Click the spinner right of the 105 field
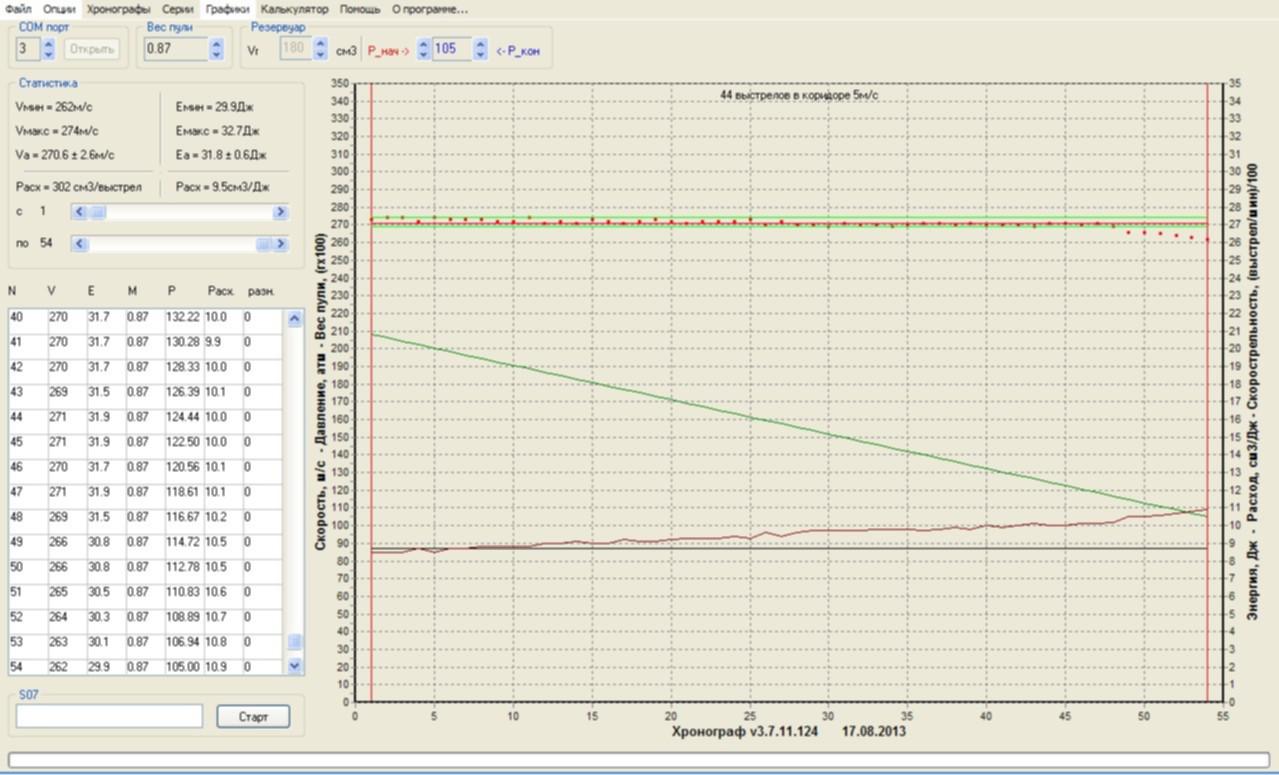The image size is (1279, 775). point(481,49)
